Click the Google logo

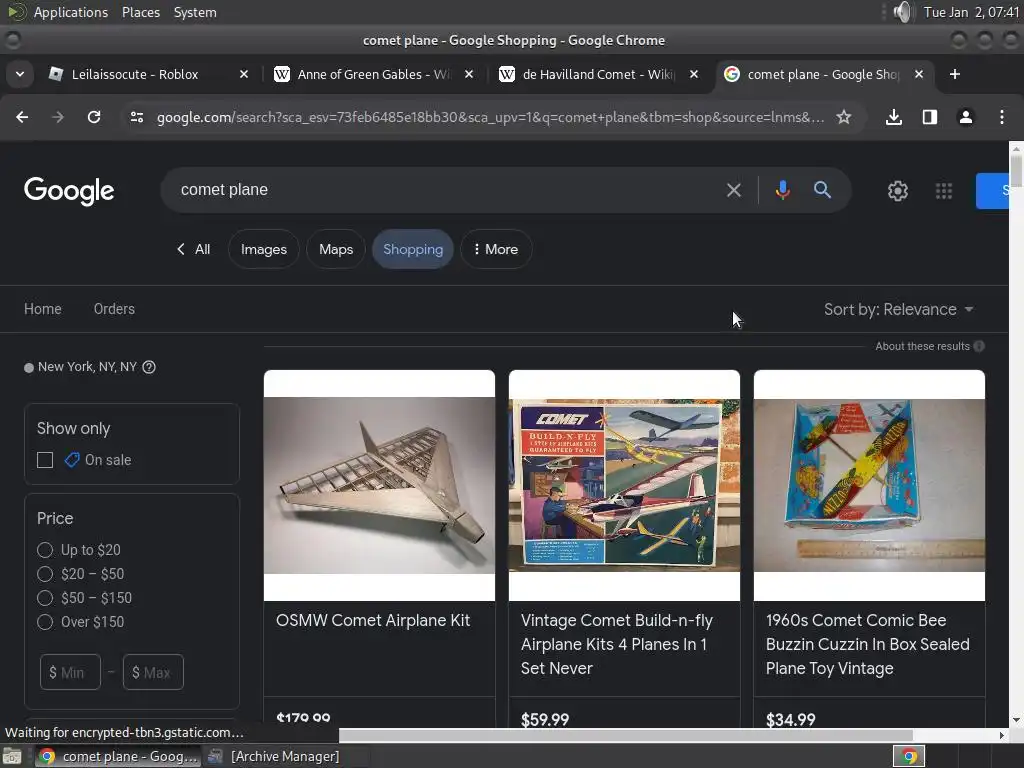pyautogui.click(x=69, y=191)
